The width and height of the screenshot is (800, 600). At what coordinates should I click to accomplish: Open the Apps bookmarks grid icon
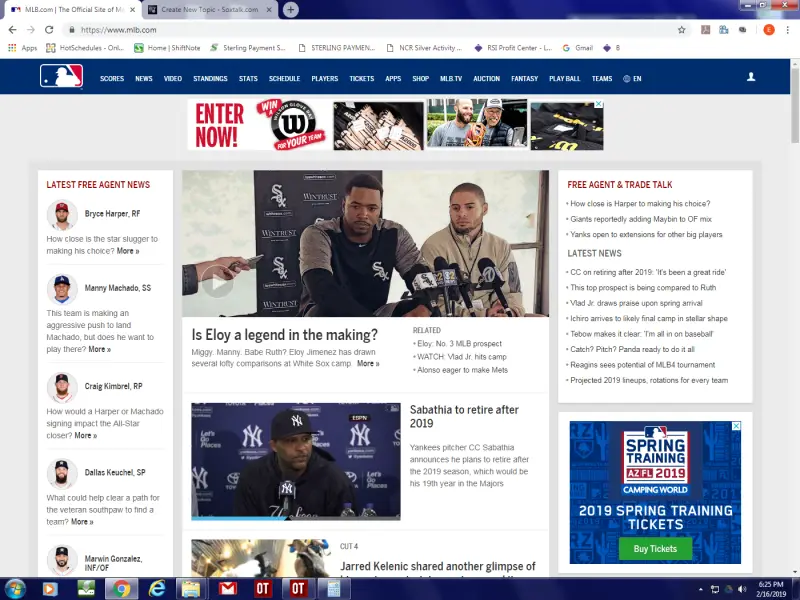[12, 47]
